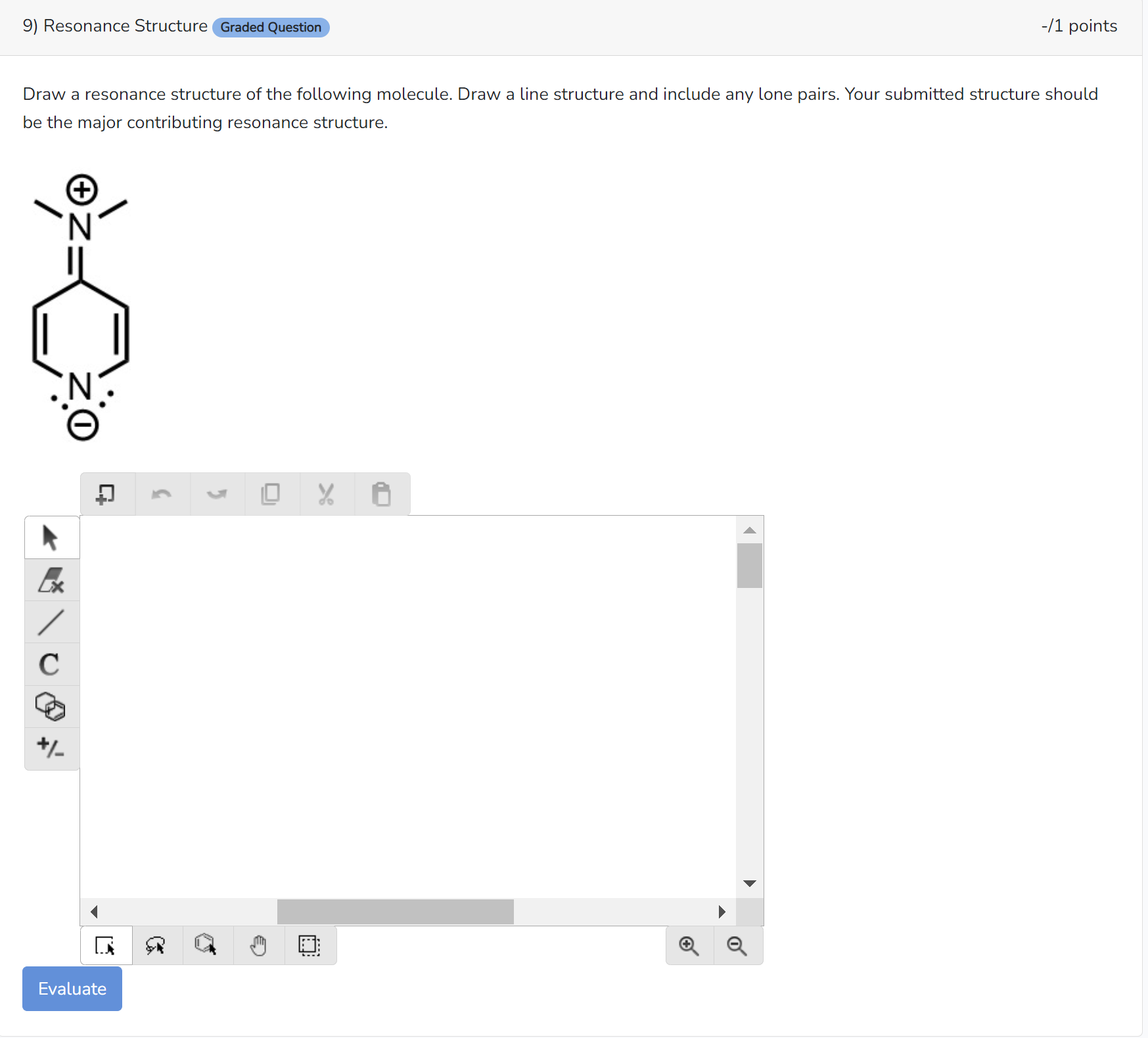Zoom out of the canvas
This screenshot has width=1148, height=1038.
[737, 946]
